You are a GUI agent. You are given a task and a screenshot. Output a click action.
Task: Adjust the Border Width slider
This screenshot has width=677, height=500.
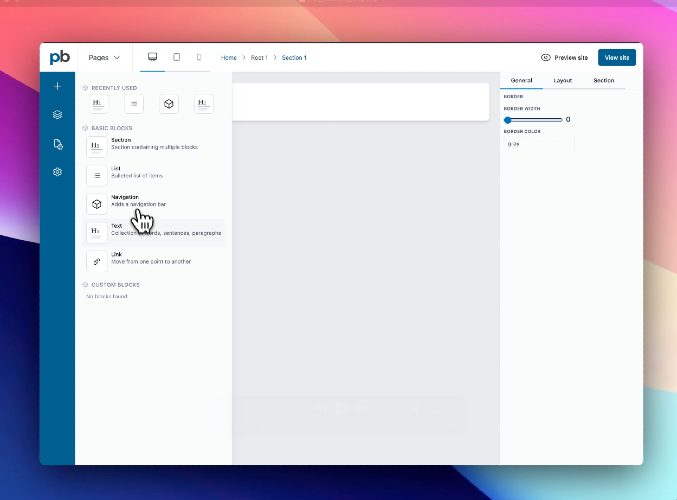(533, 120)
